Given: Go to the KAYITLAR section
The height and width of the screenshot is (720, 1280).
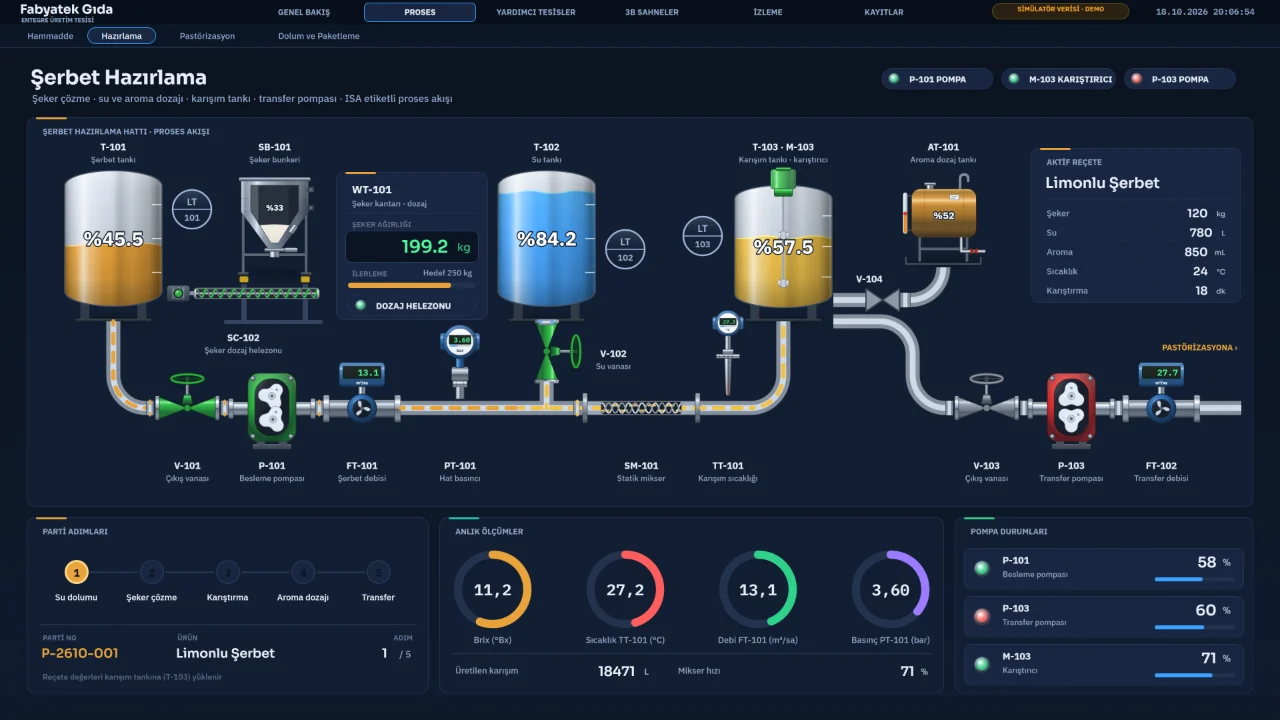Looking at the screenshot, I should pyautogui.click(x=884, y=12).
